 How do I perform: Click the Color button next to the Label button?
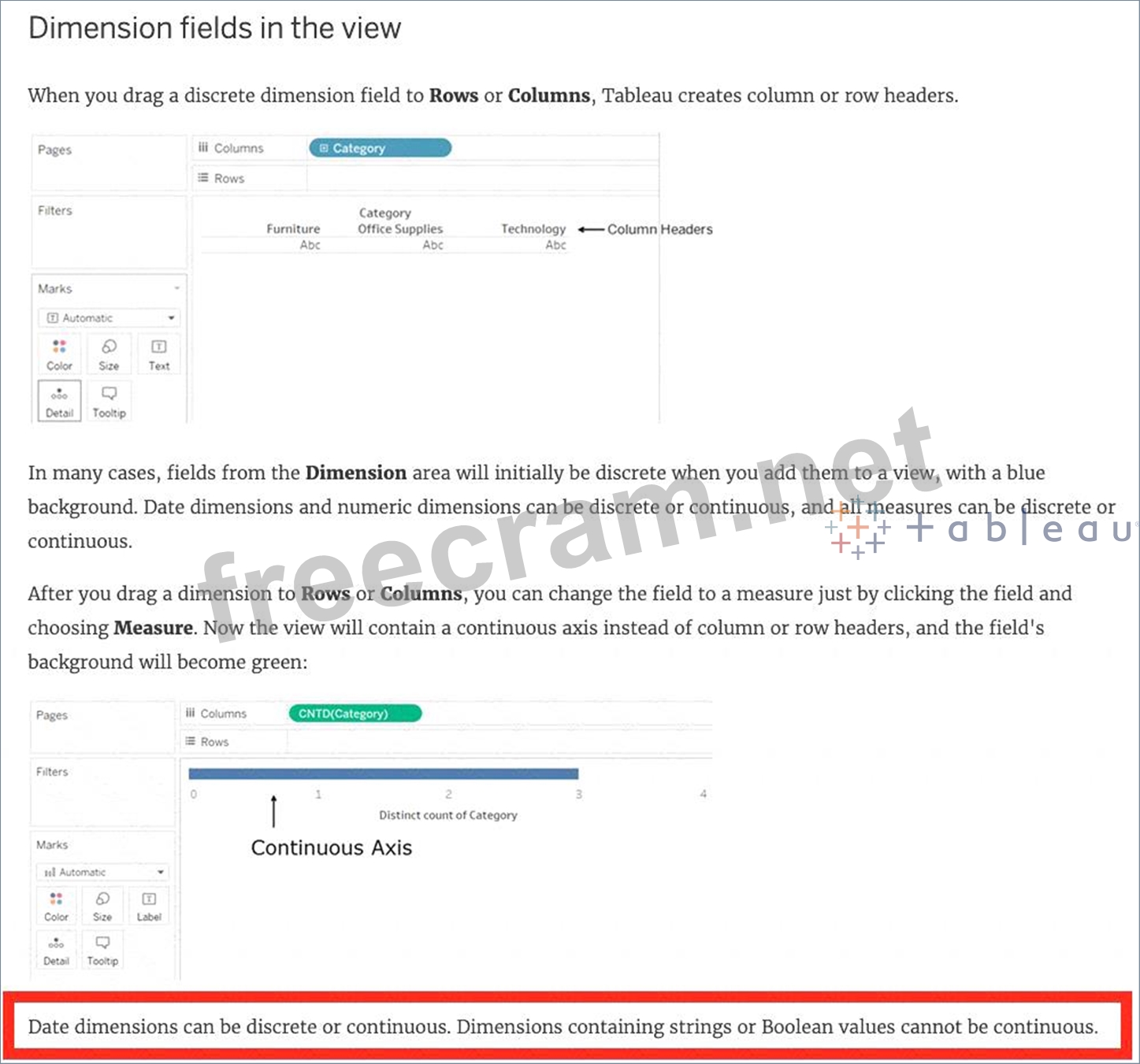(56, 906)
